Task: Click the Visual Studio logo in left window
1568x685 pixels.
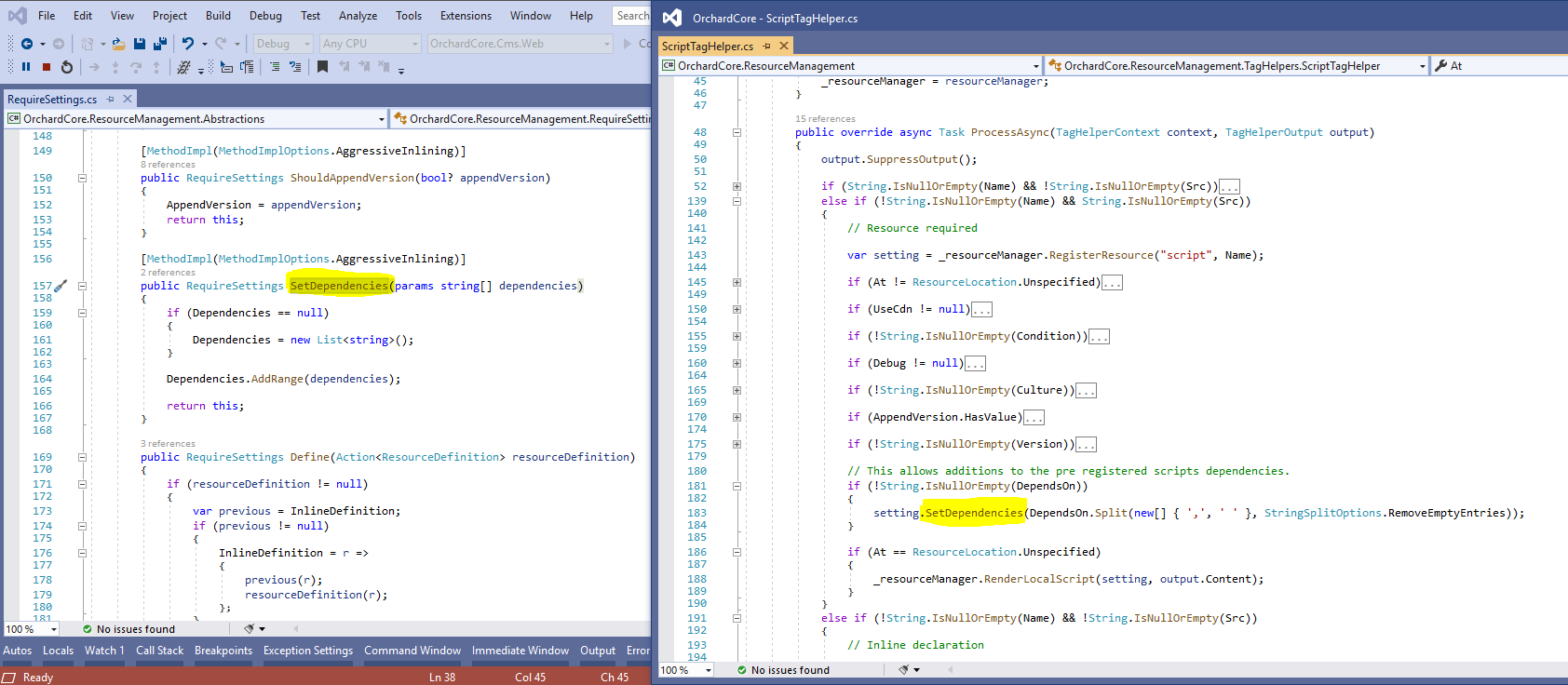Action: [18, 16]
